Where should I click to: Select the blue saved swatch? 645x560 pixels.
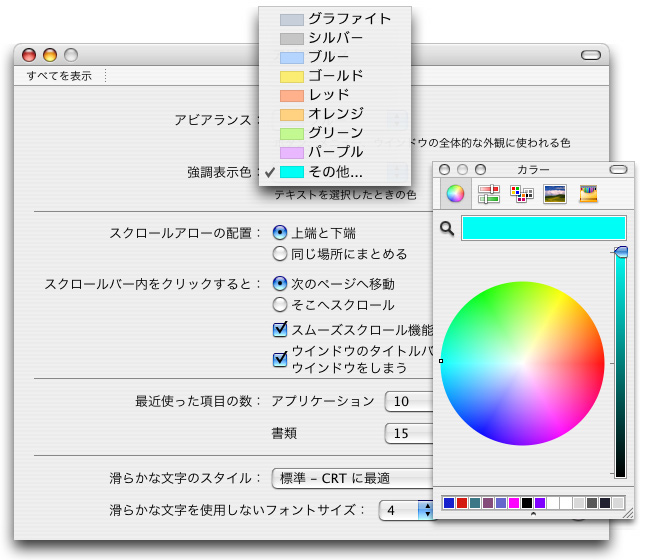[449, 503]
